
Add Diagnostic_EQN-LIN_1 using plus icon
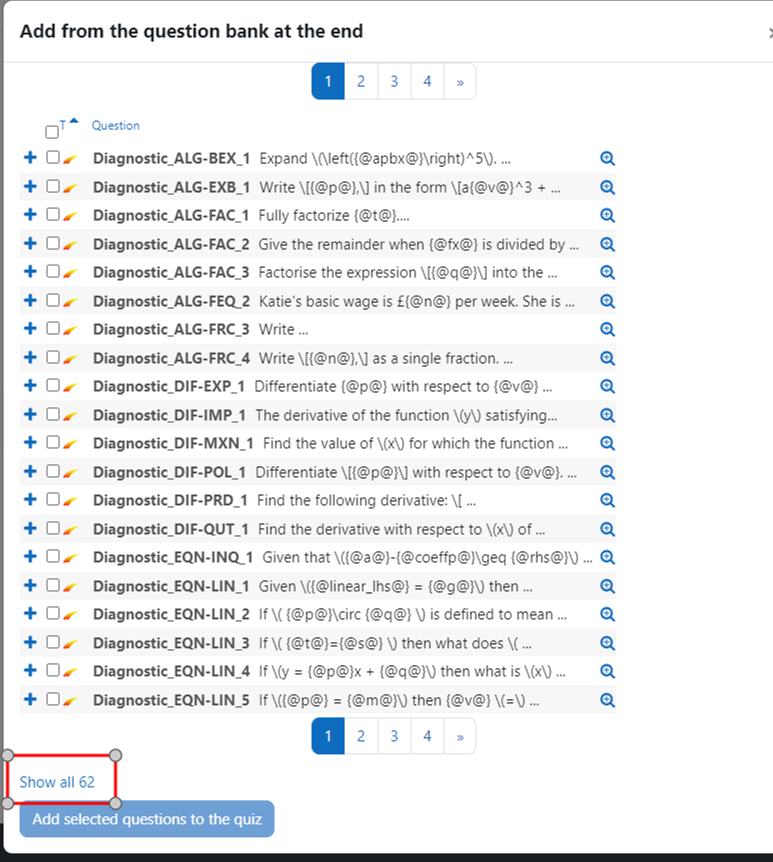[x=30, y=585]
